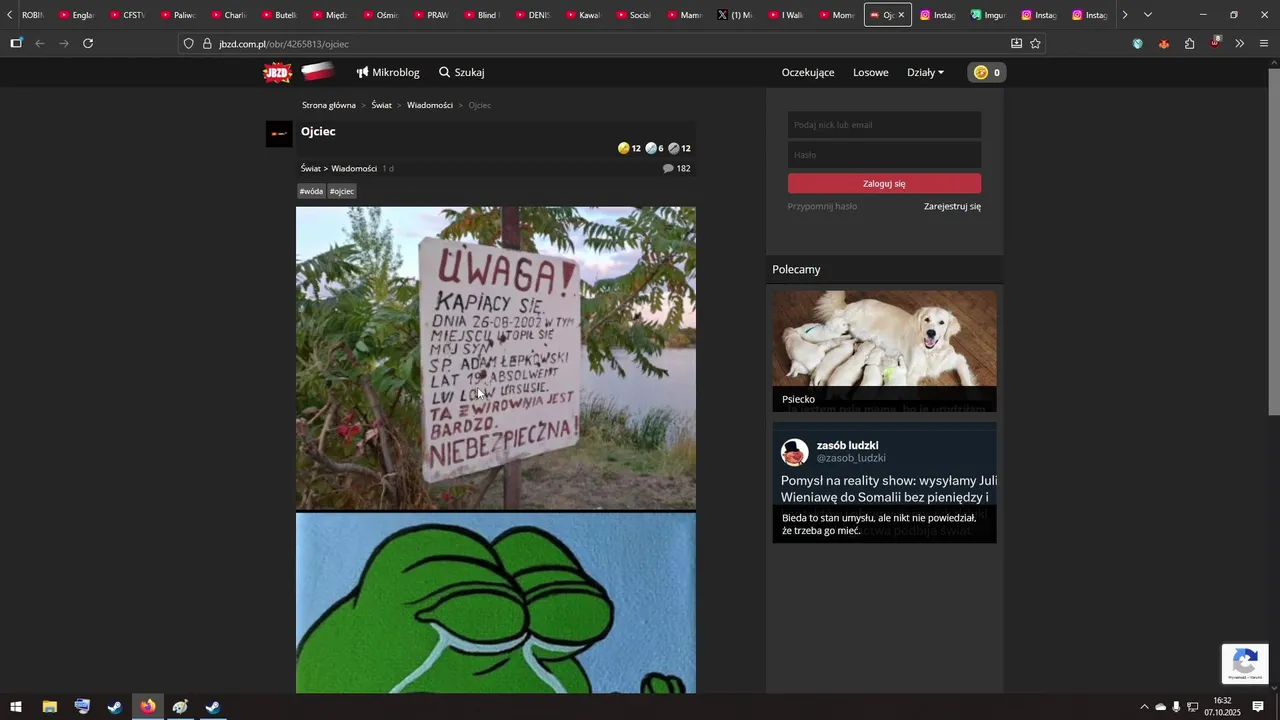Click the tracking protection shield icon
The width and height of the screenshot is (1280, 720).
188,44
